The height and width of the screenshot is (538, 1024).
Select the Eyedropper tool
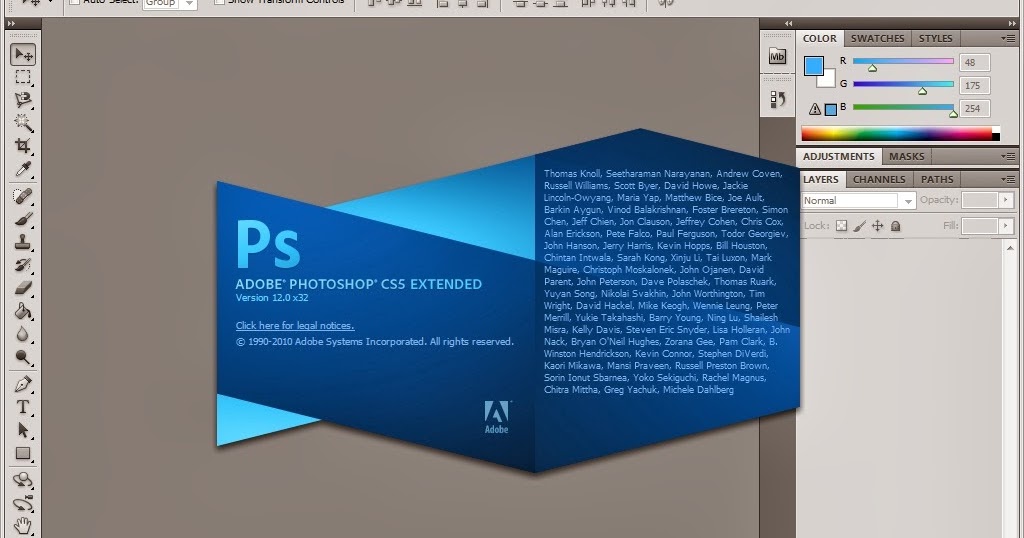tap(23, 169)
